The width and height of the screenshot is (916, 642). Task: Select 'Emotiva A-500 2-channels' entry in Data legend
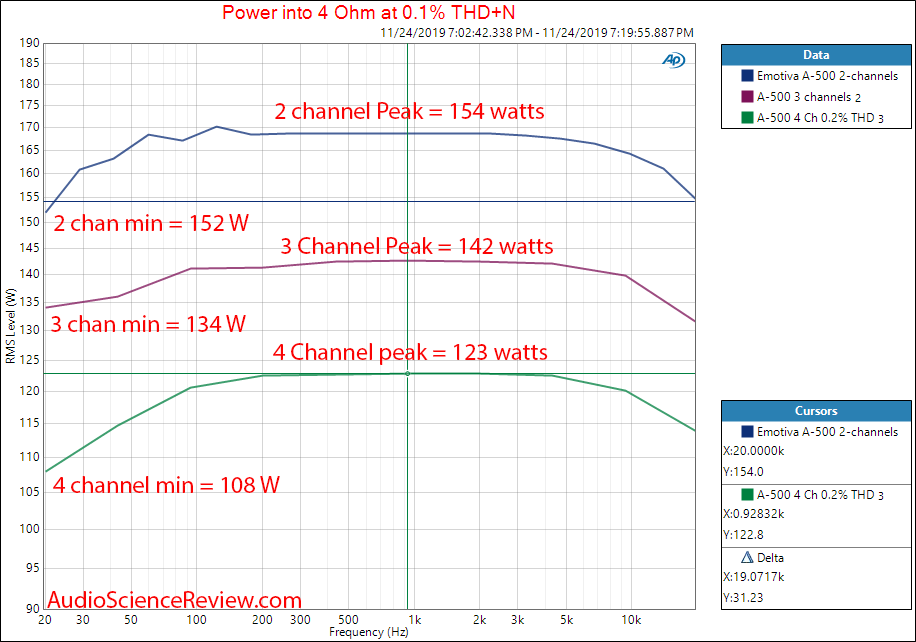tap(827, 76)
